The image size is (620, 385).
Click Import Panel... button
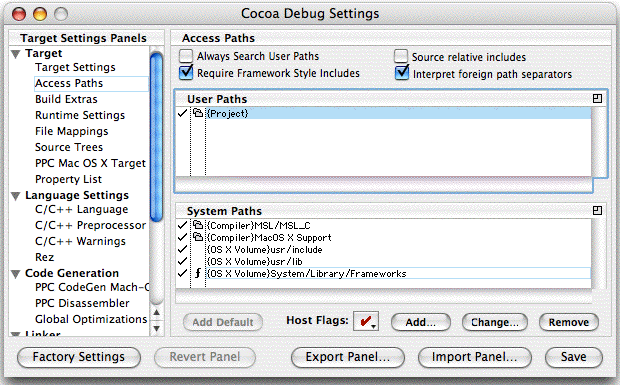click(x=474, y=357)
